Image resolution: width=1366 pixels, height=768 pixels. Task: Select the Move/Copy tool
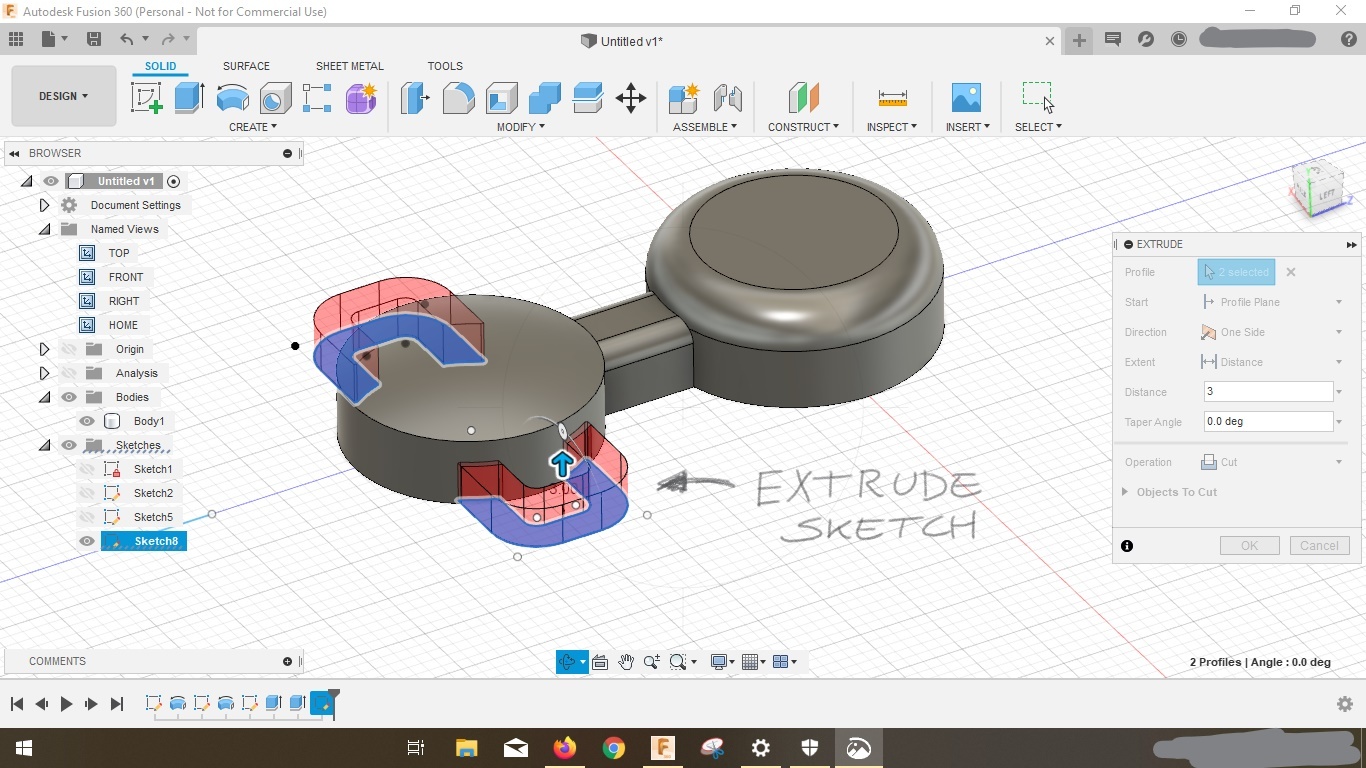coord(631,98)
